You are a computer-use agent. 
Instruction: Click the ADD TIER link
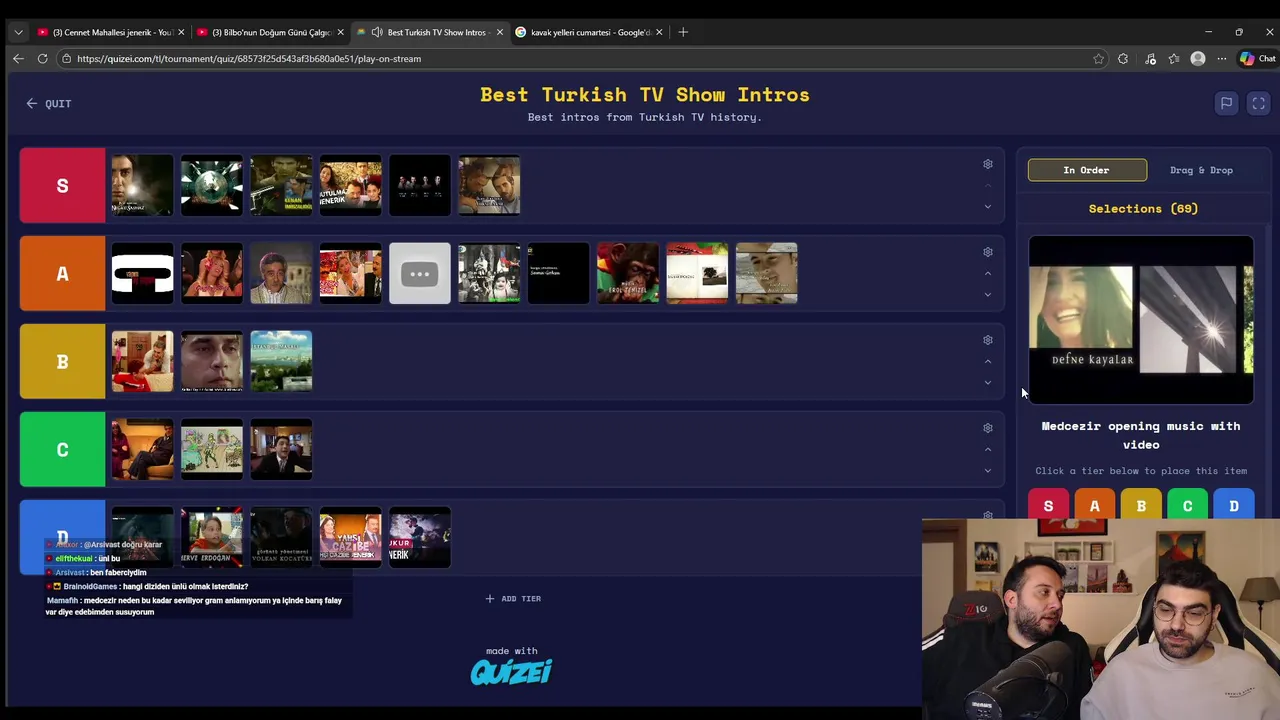click(x=513, y=599)
